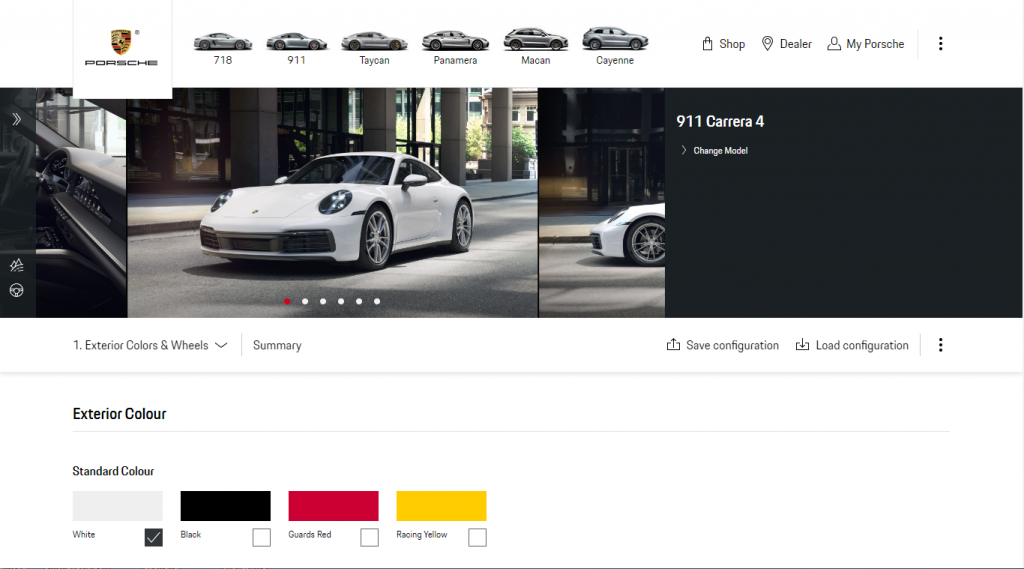1024x569 pixels.
Task: Click the Save configuration label
Action: click(732, 345)
